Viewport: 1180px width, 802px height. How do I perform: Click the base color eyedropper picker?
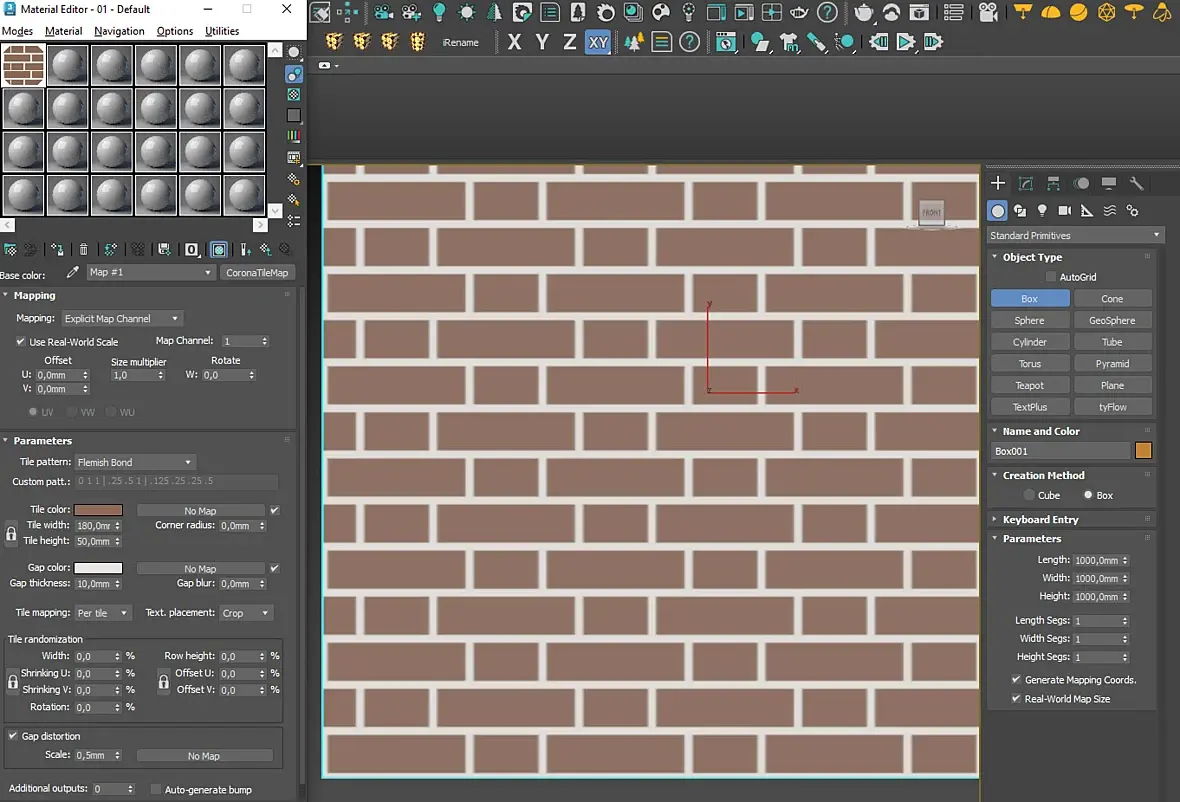tap(72, 273)
